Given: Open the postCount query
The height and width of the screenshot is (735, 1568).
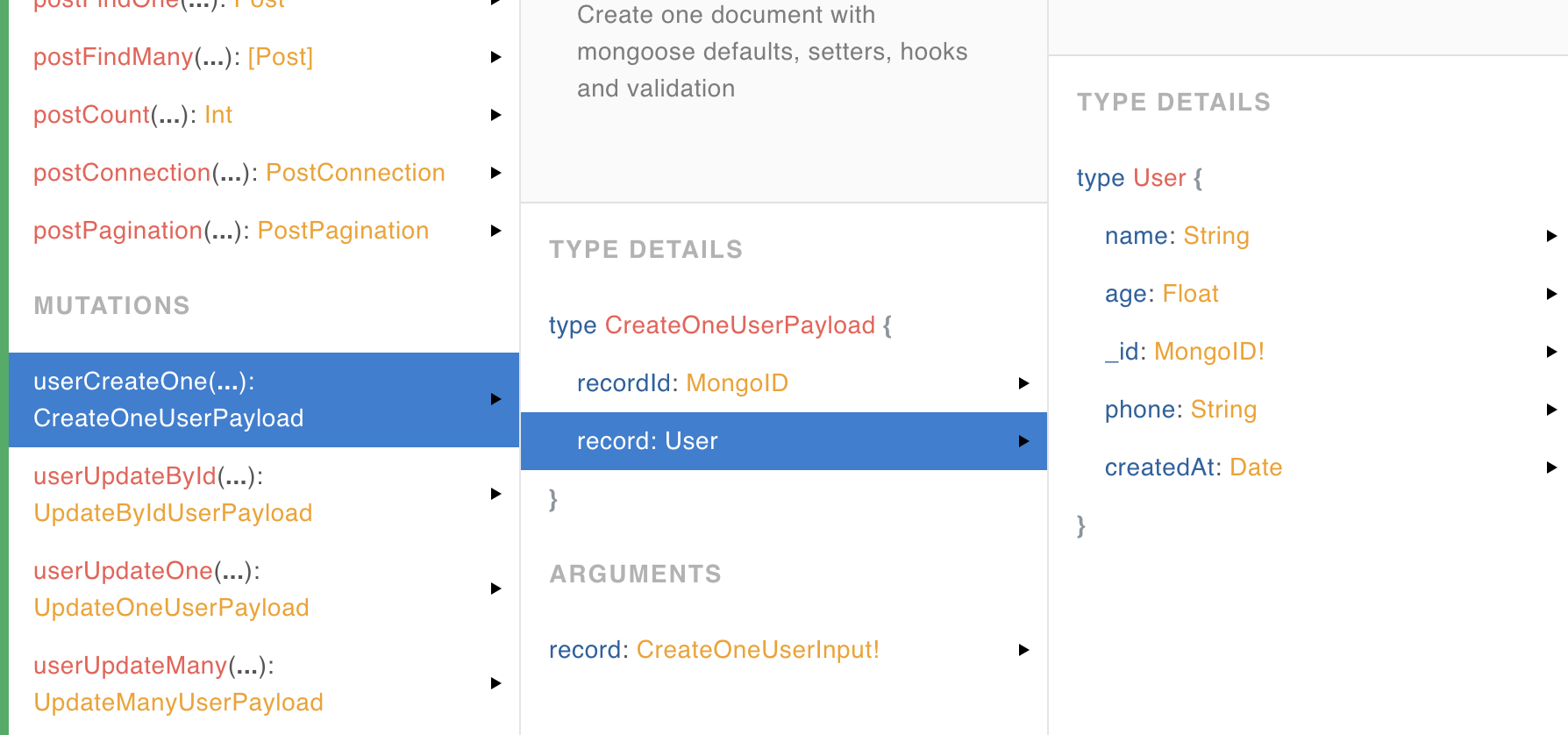Looking at the screenshot, I should click(92, 115).
